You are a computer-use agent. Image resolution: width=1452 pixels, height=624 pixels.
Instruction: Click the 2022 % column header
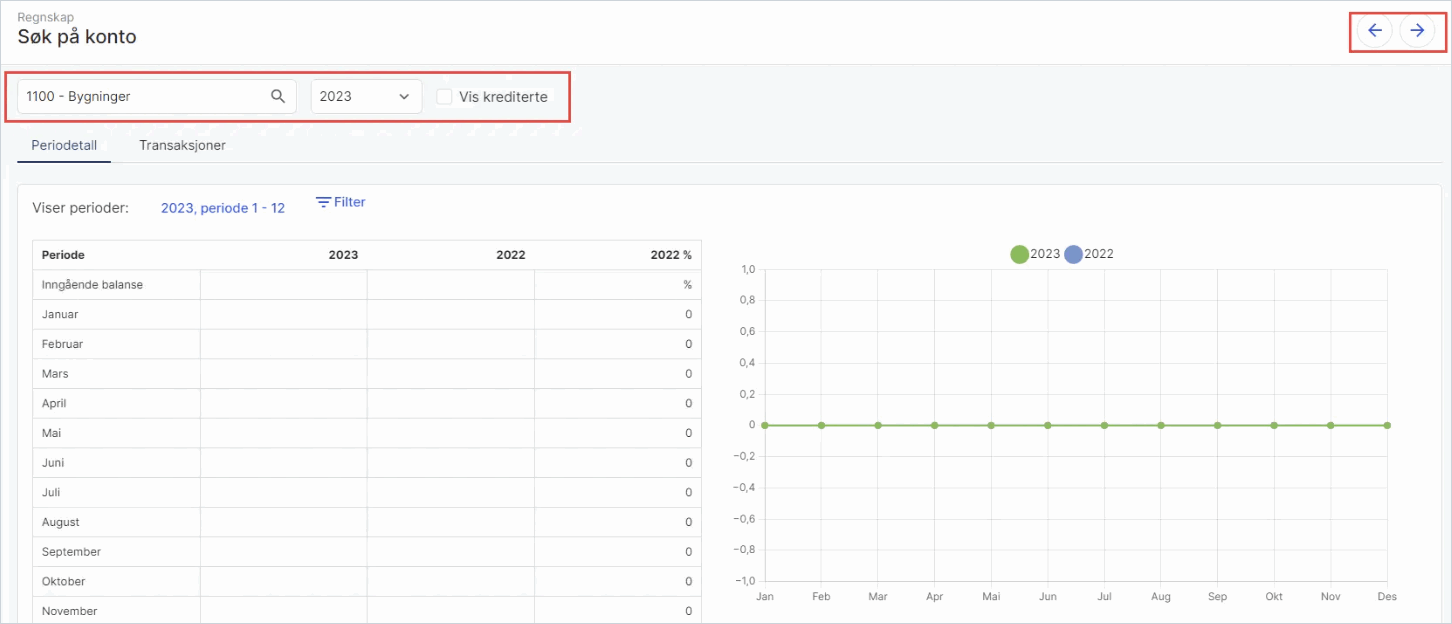point(671,255)
